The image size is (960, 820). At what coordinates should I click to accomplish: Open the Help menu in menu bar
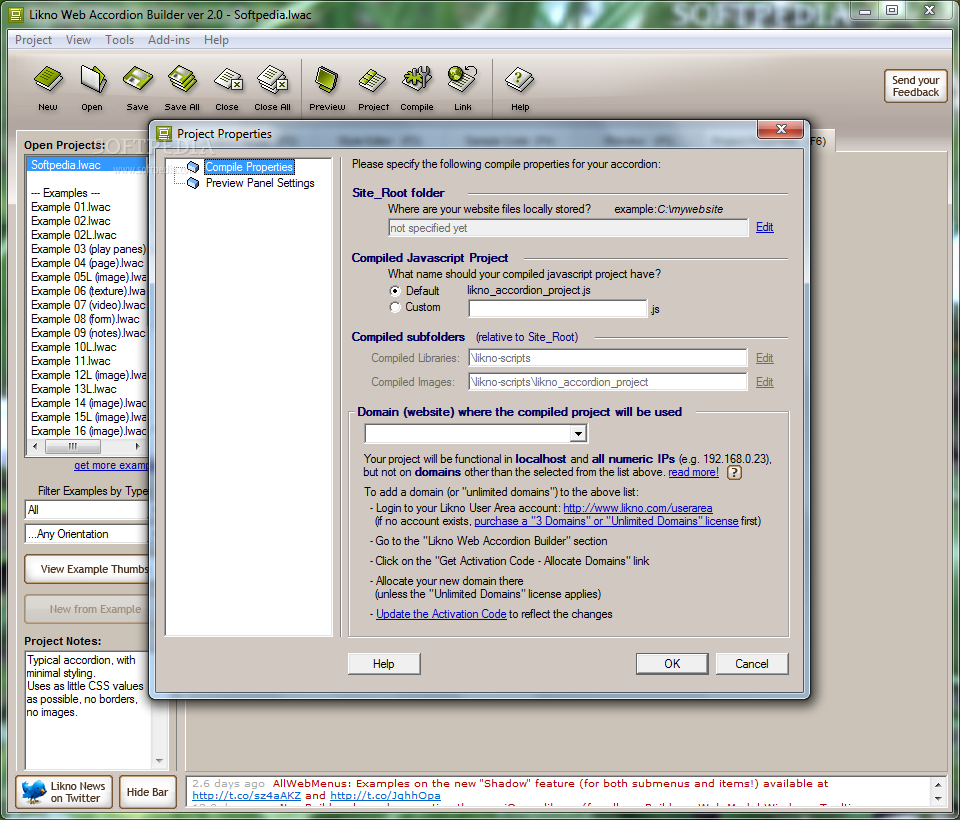216,40
